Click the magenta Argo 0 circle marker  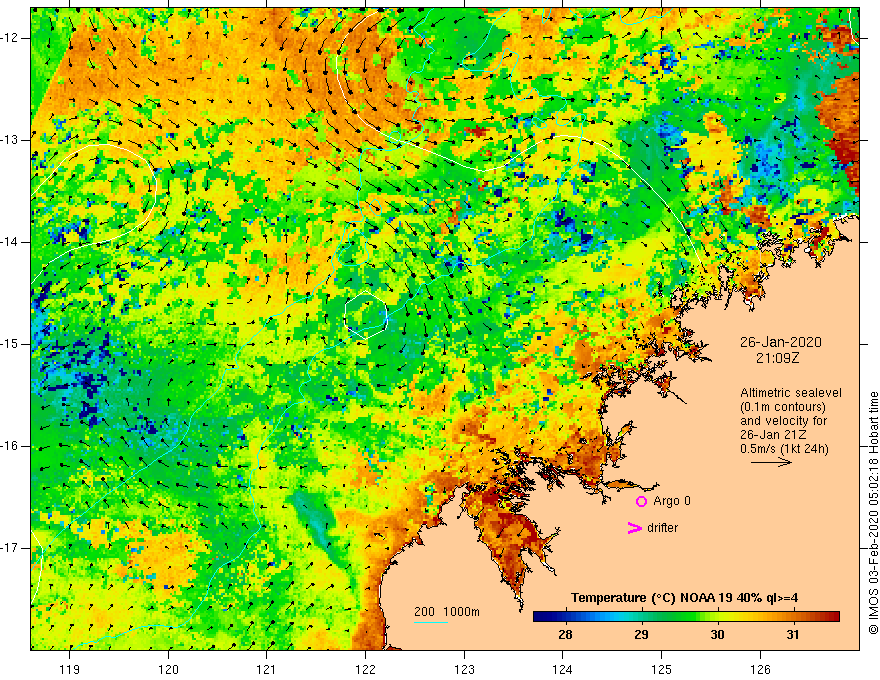pyautogui.click(x=641, y=501)
